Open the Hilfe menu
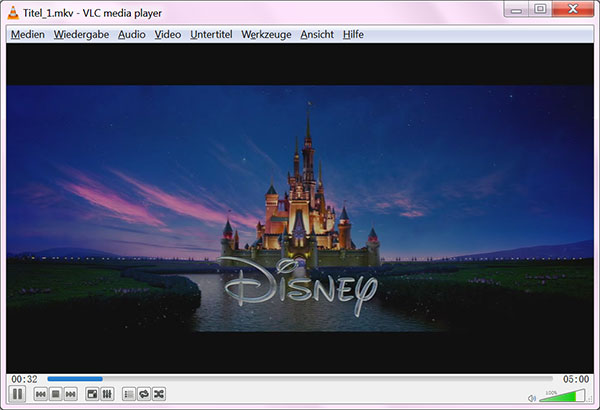 pyautogui.click(x=353, y=34)
